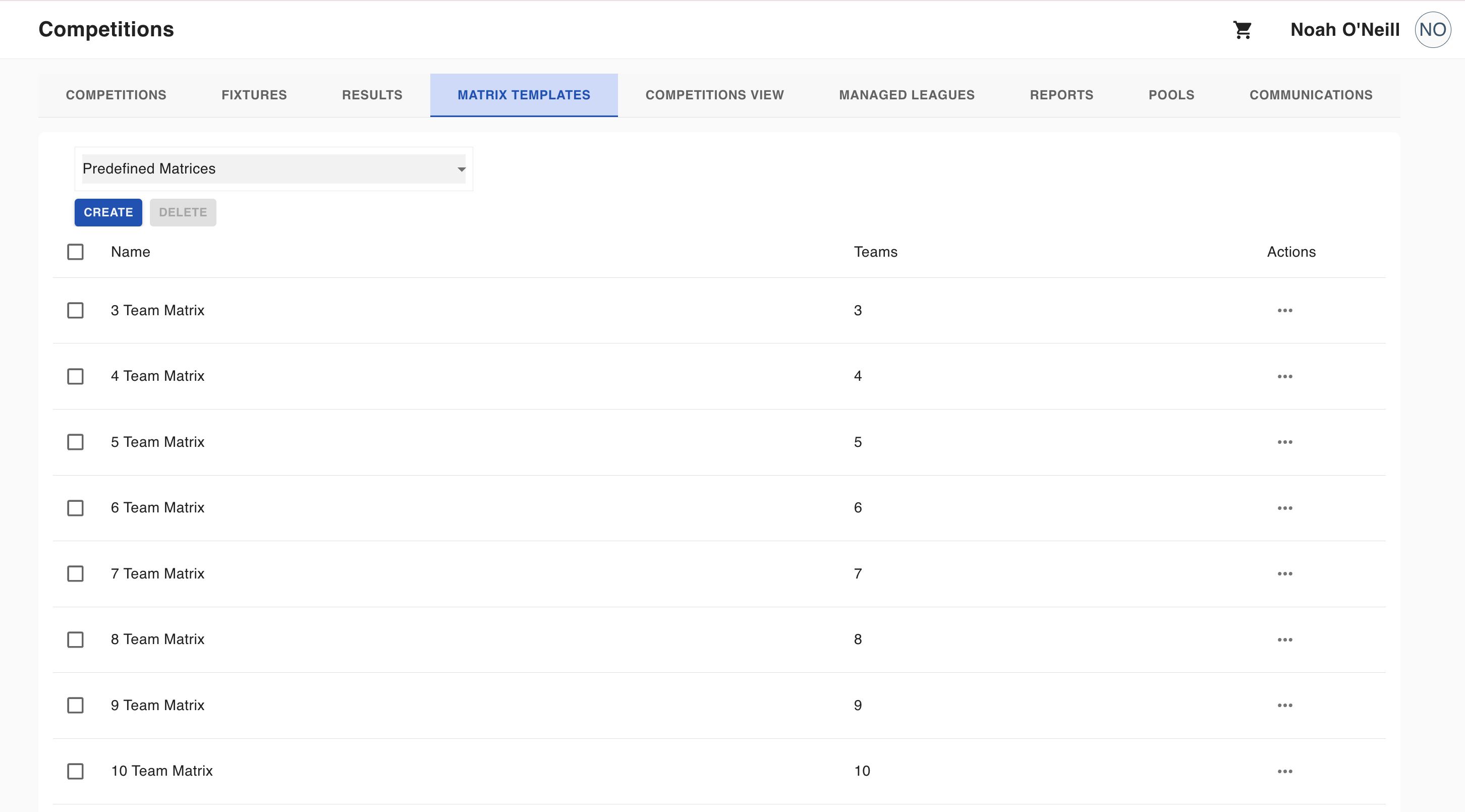Click the '10 Team Matrix' name
Image resolution: width=1465 pixels, height=812 pixels.
[x=161, y=771]
